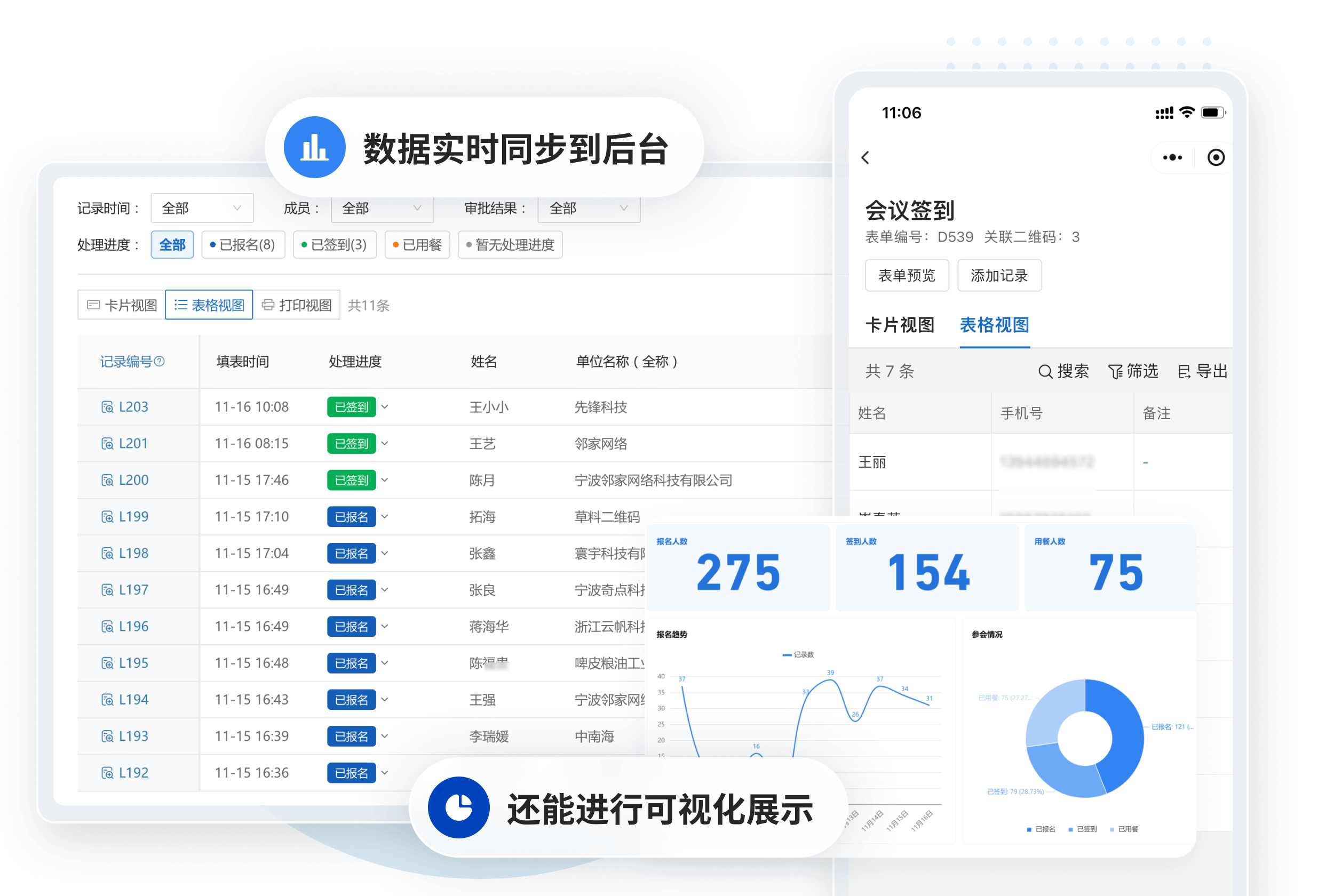Open record link L194
Image resolution: width=1318 pixels, height=896 pixels.
point(133,699)
